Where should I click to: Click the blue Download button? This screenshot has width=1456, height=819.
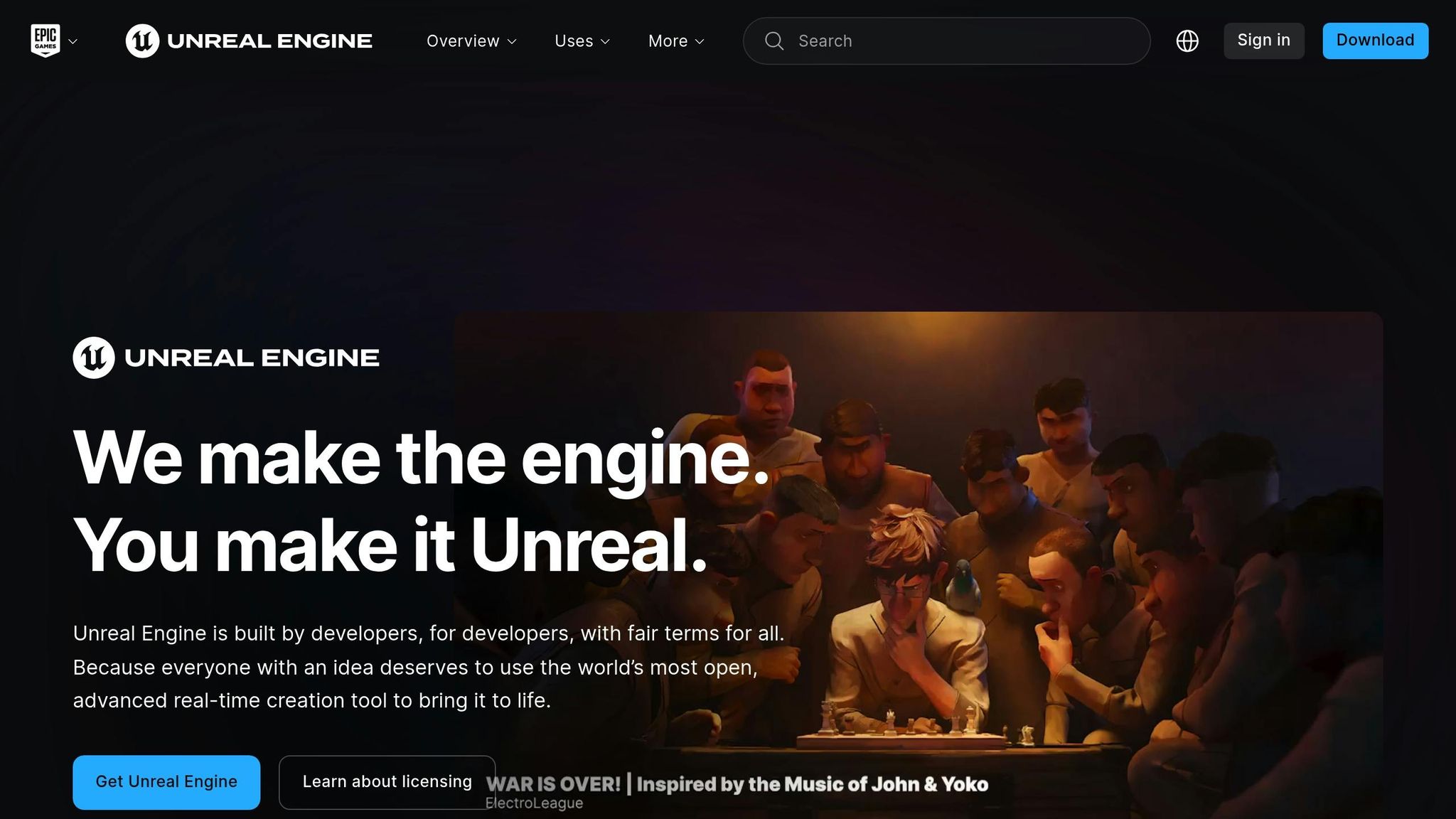[x=1375, y=41]
